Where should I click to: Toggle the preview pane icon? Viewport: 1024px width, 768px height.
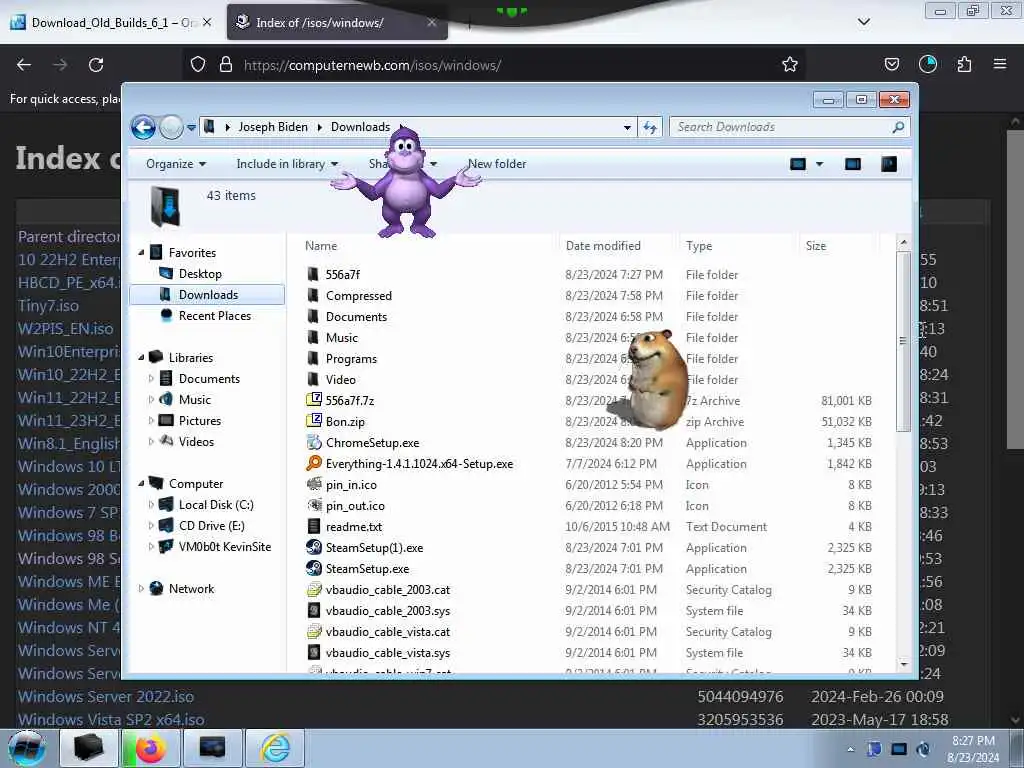853,164
